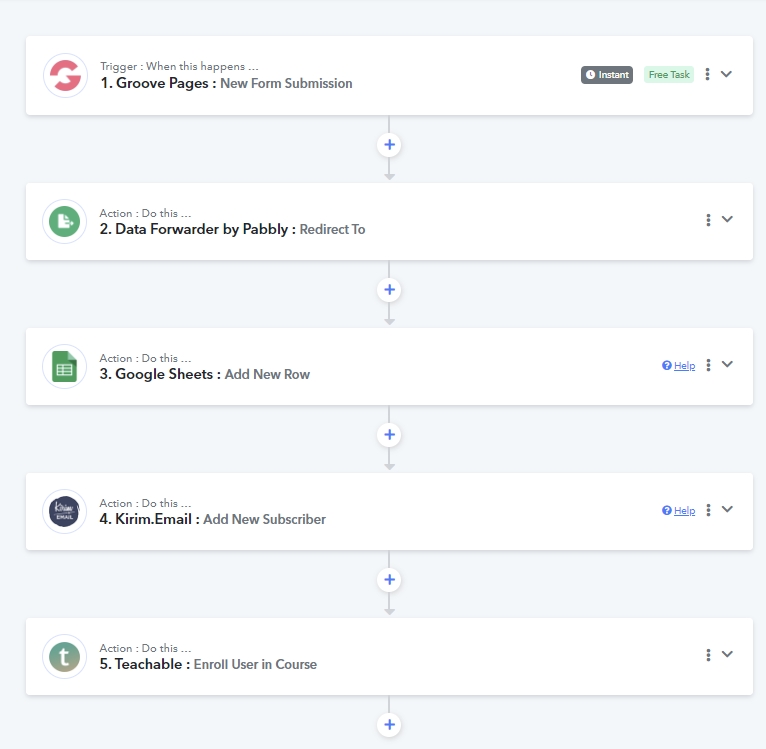
Task: Click '3. Google Sheets : Add New Row' title
Action: click(205, 374)
